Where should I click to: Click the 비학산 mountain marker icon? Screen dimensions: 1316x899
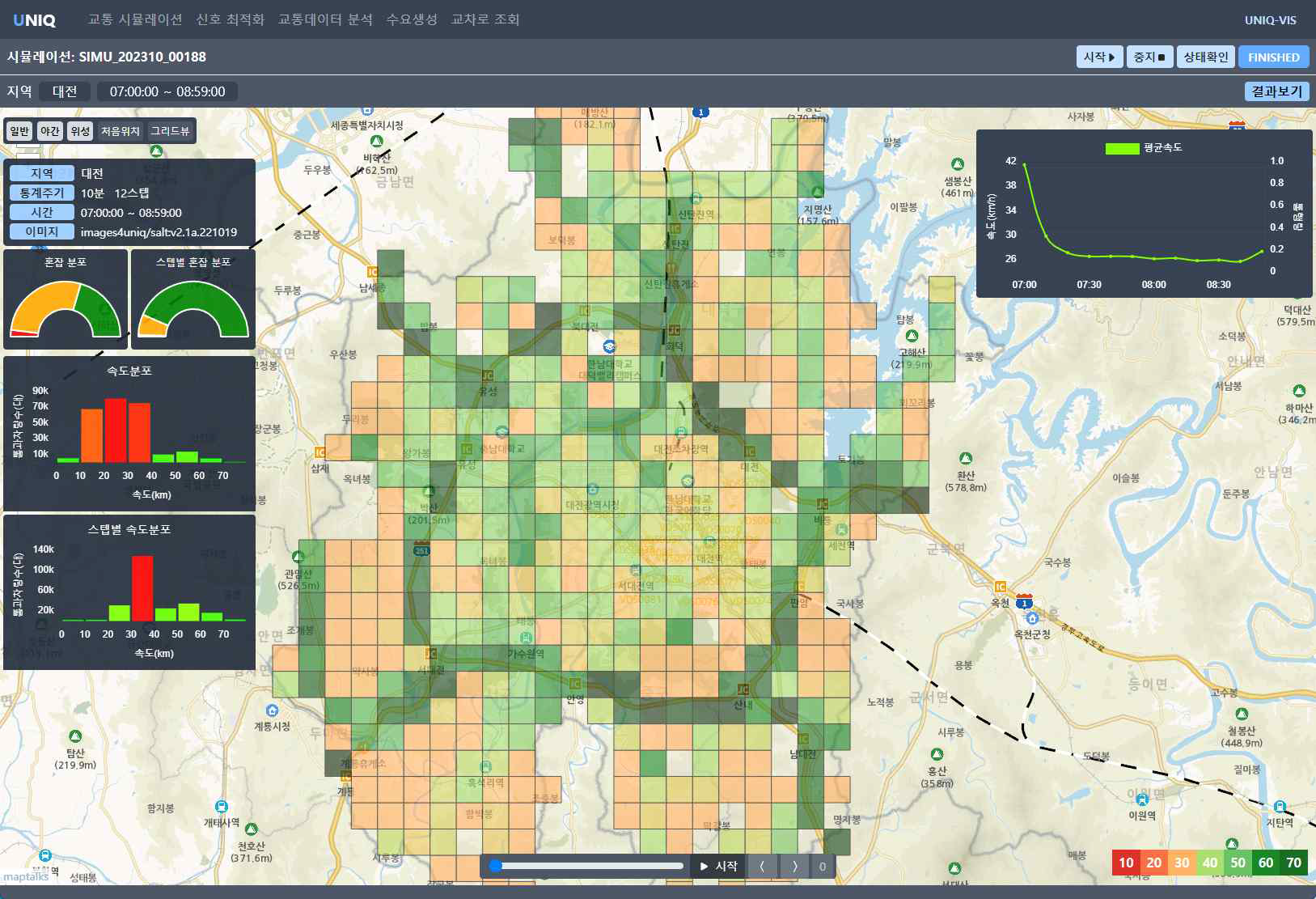click(x=376, y=142)
